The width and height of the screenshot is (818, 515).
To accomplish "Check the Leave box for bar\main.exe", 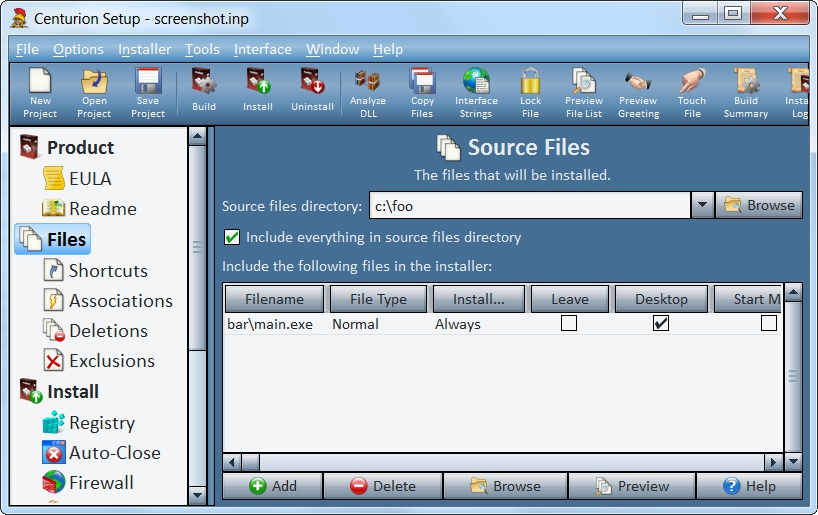I will point(569,323).
